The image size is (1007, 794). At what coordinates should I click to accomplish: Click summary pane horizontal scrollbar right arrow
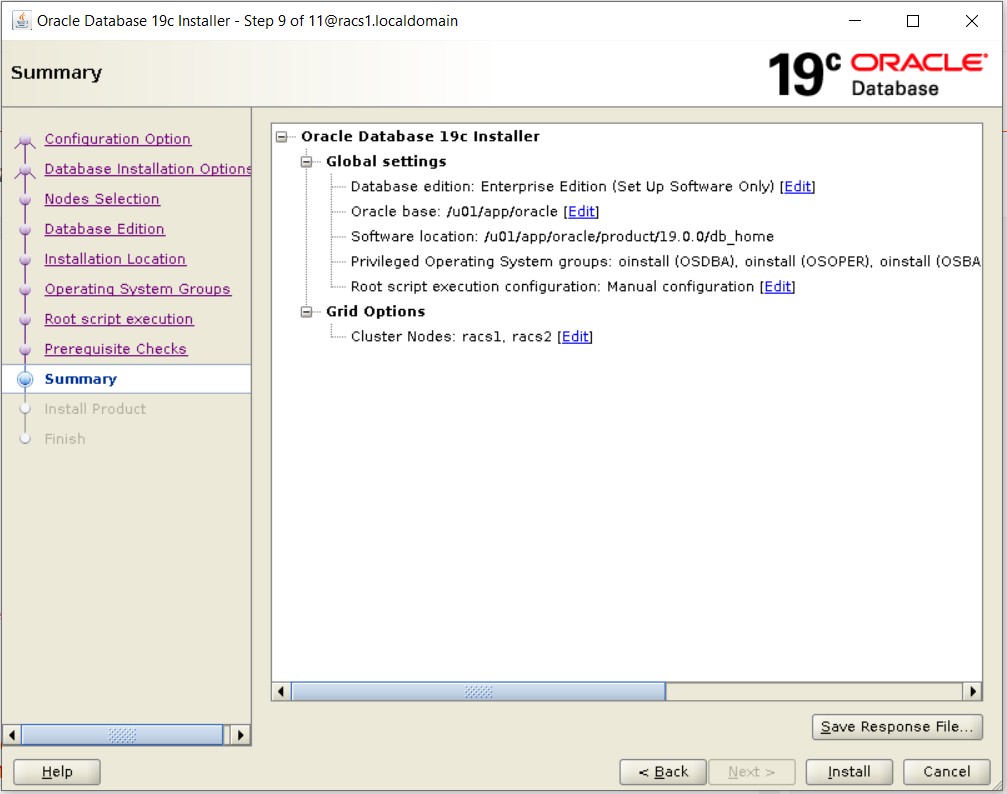pyautogui.click(x=972, y=691)
